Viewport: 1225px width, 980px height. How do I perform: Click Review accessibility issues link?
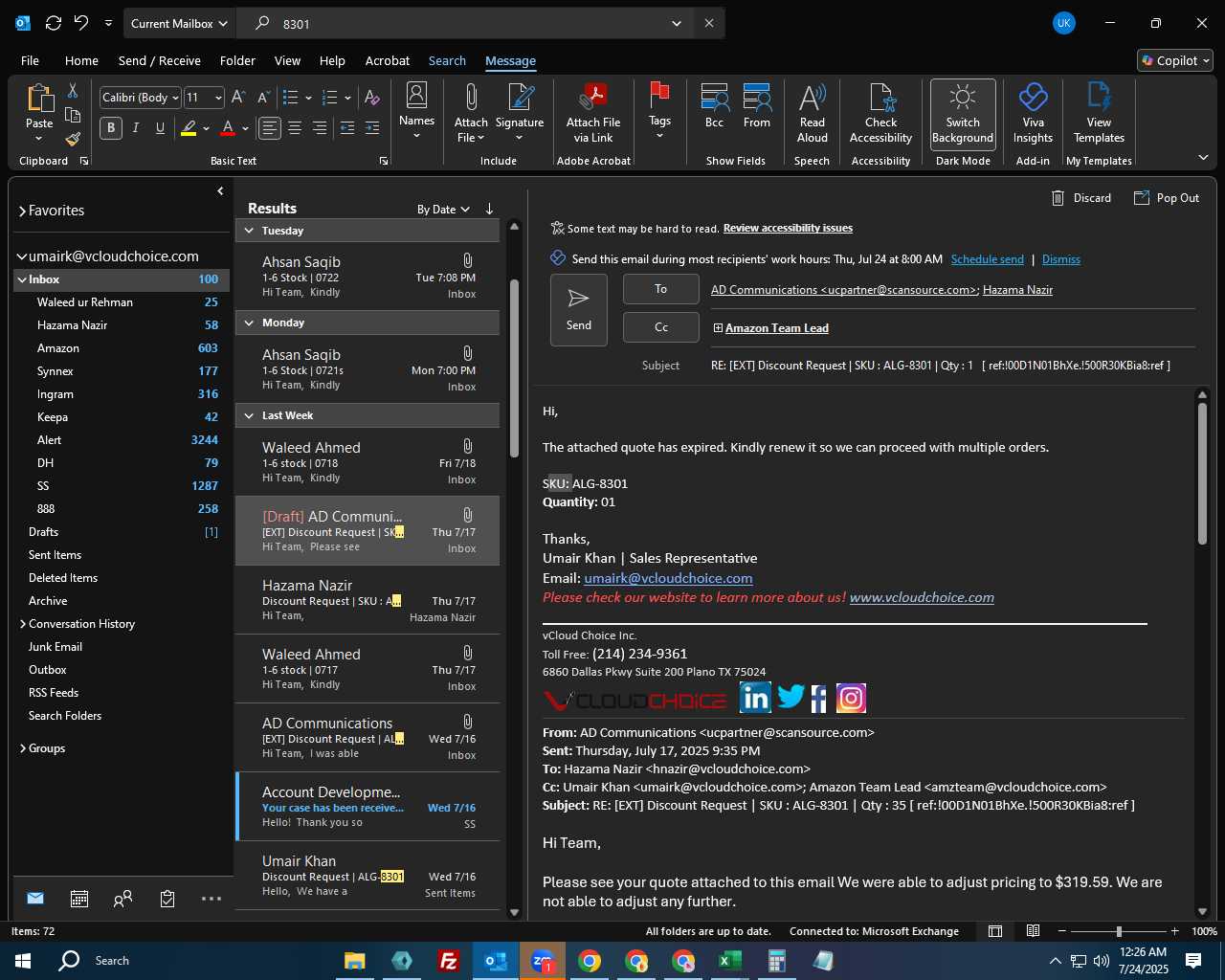[788, 228]
